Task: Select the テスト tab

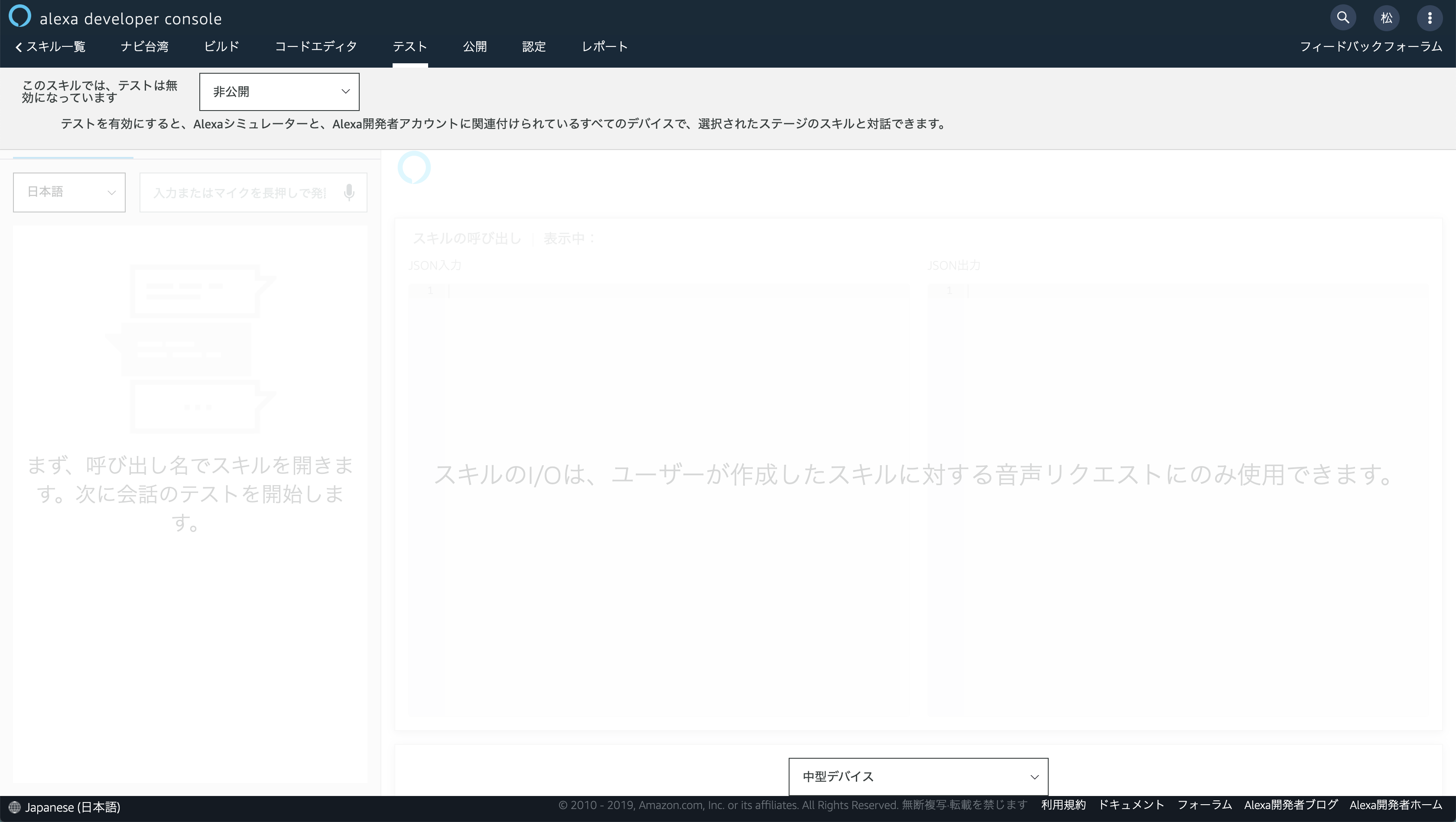Action: pyautogui.click(x=410, y=46)
